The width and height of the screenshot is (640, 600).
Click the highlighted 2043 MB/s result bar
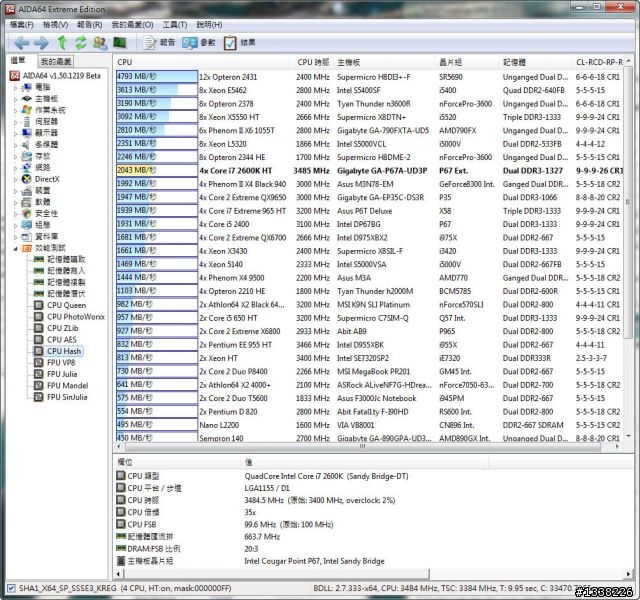pos(157,170)
